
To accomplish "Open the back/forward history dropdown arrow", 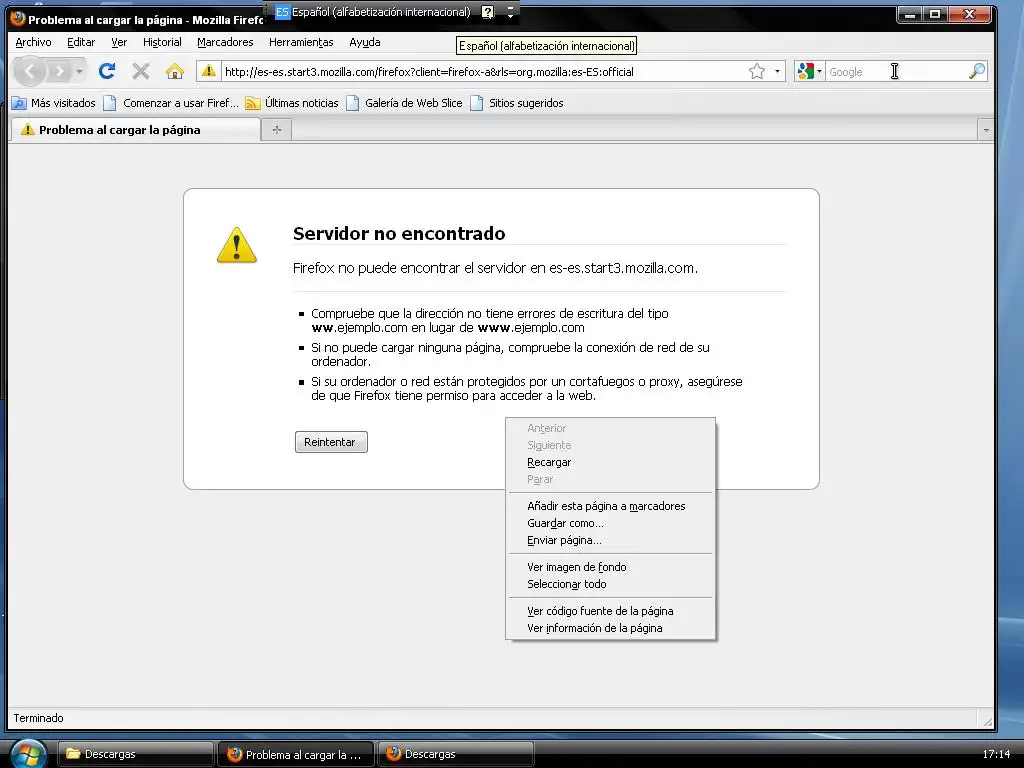I will (80, 71).
